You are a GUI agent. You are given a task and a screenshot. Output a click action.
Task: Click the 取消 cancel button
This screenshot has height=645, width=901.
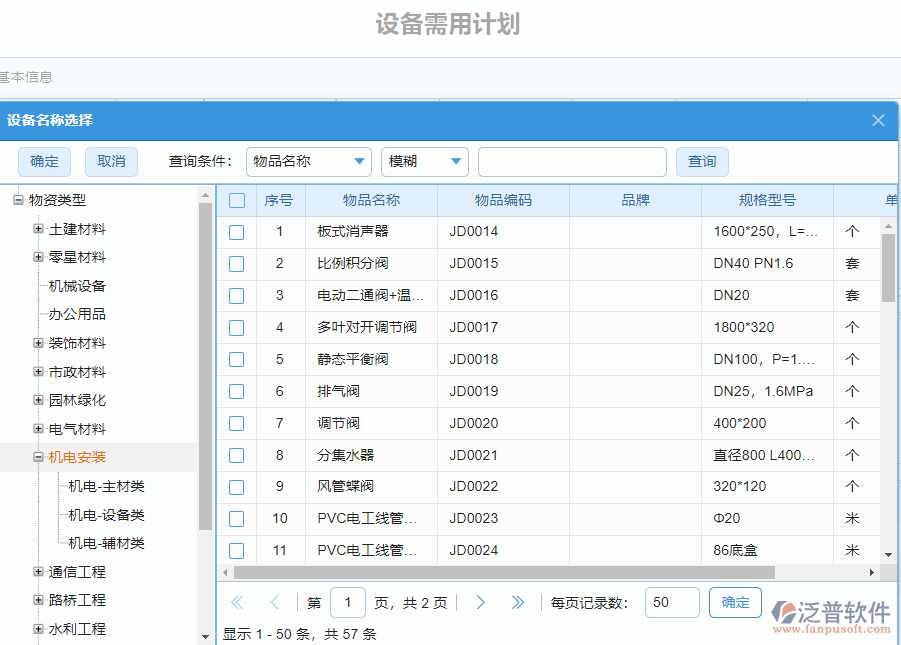tap(111, 161)
